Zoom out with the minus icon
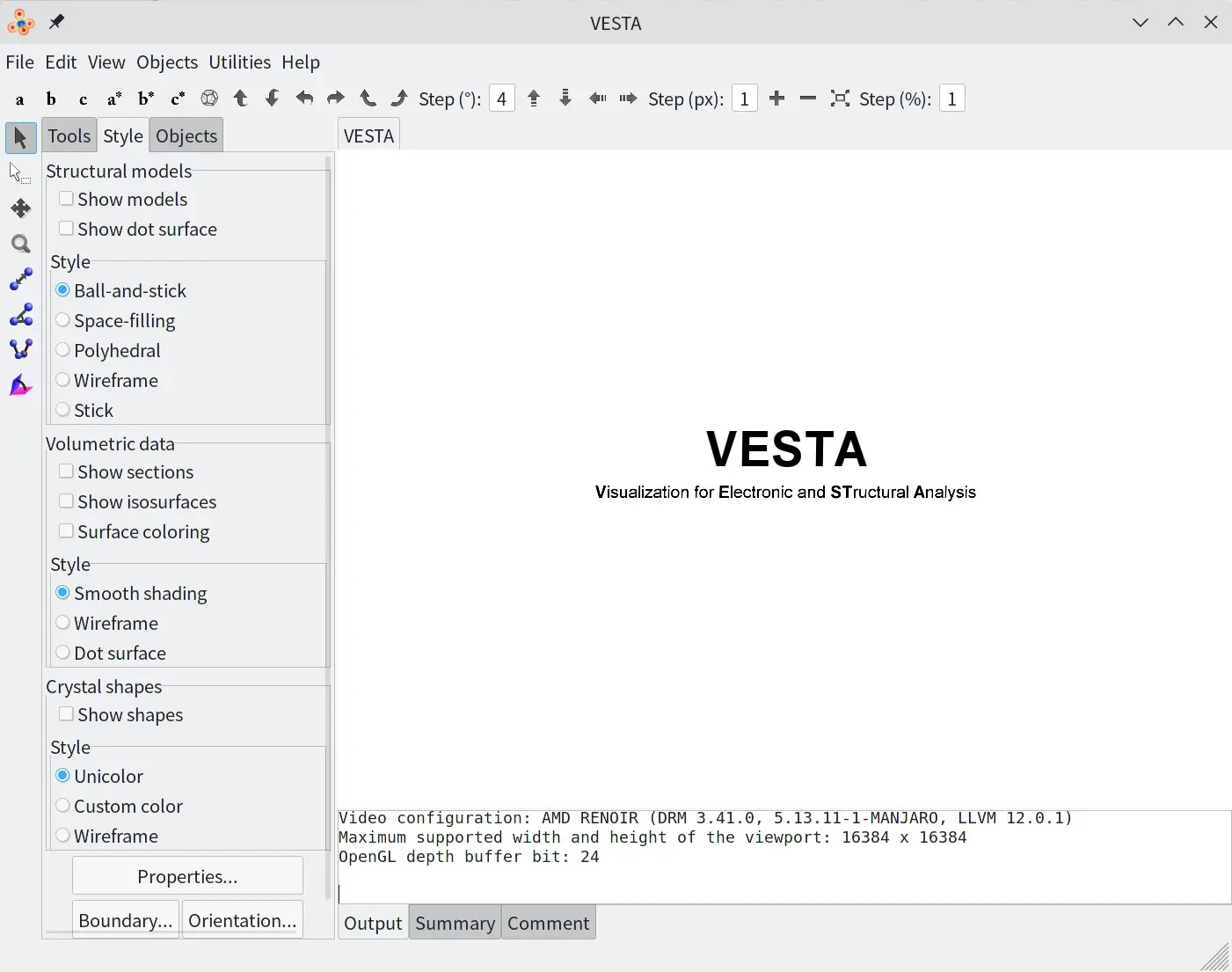Viewport: 1232px width, 972px height. [x=808, y=99]
